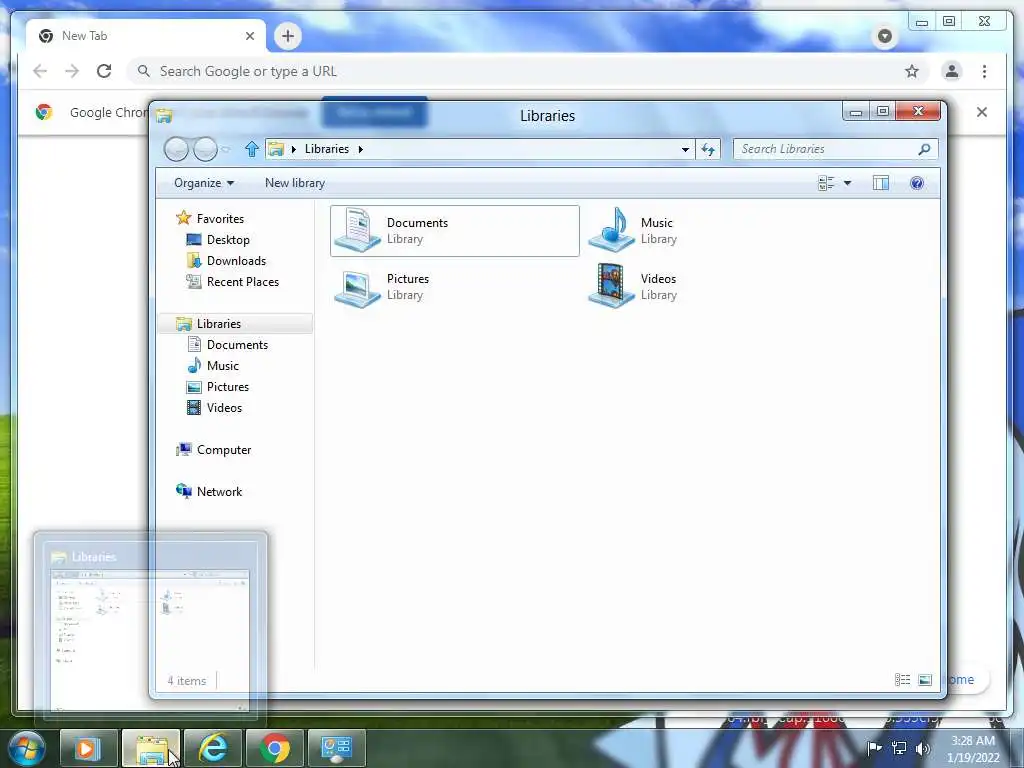This screenshot has height=768, width=1024.
Task: Click the Explorer Back button
Action: 176,150
